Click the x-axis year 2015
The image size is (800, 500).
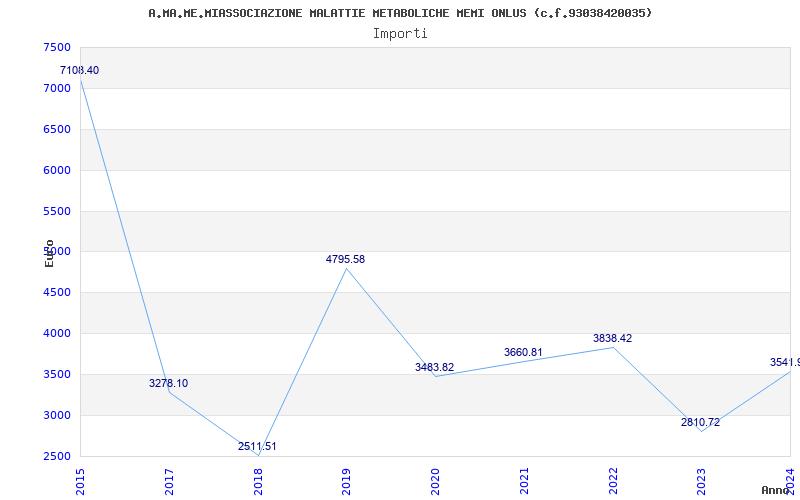(81, 481)
